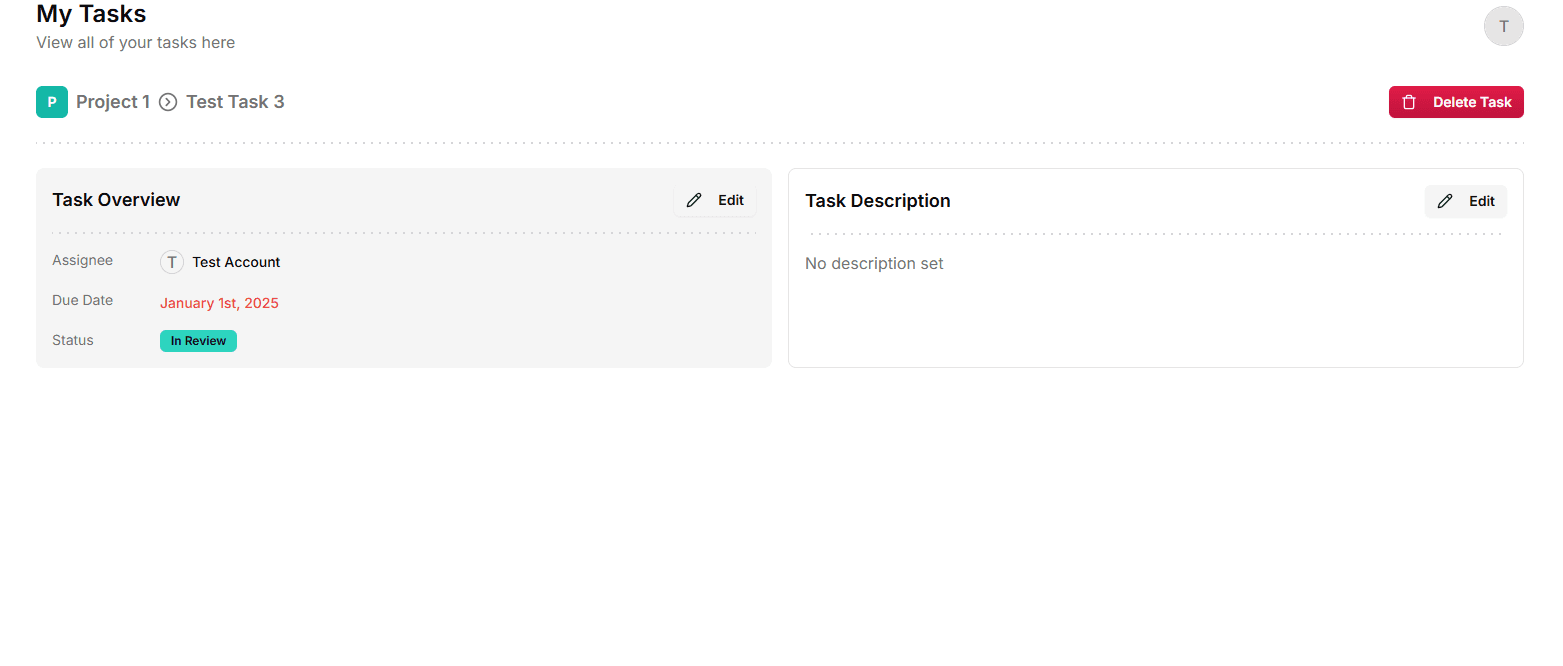This screenshot has height=666, width=1563.
Task: Edit the Task Description section
Action: coord(1466,201)
